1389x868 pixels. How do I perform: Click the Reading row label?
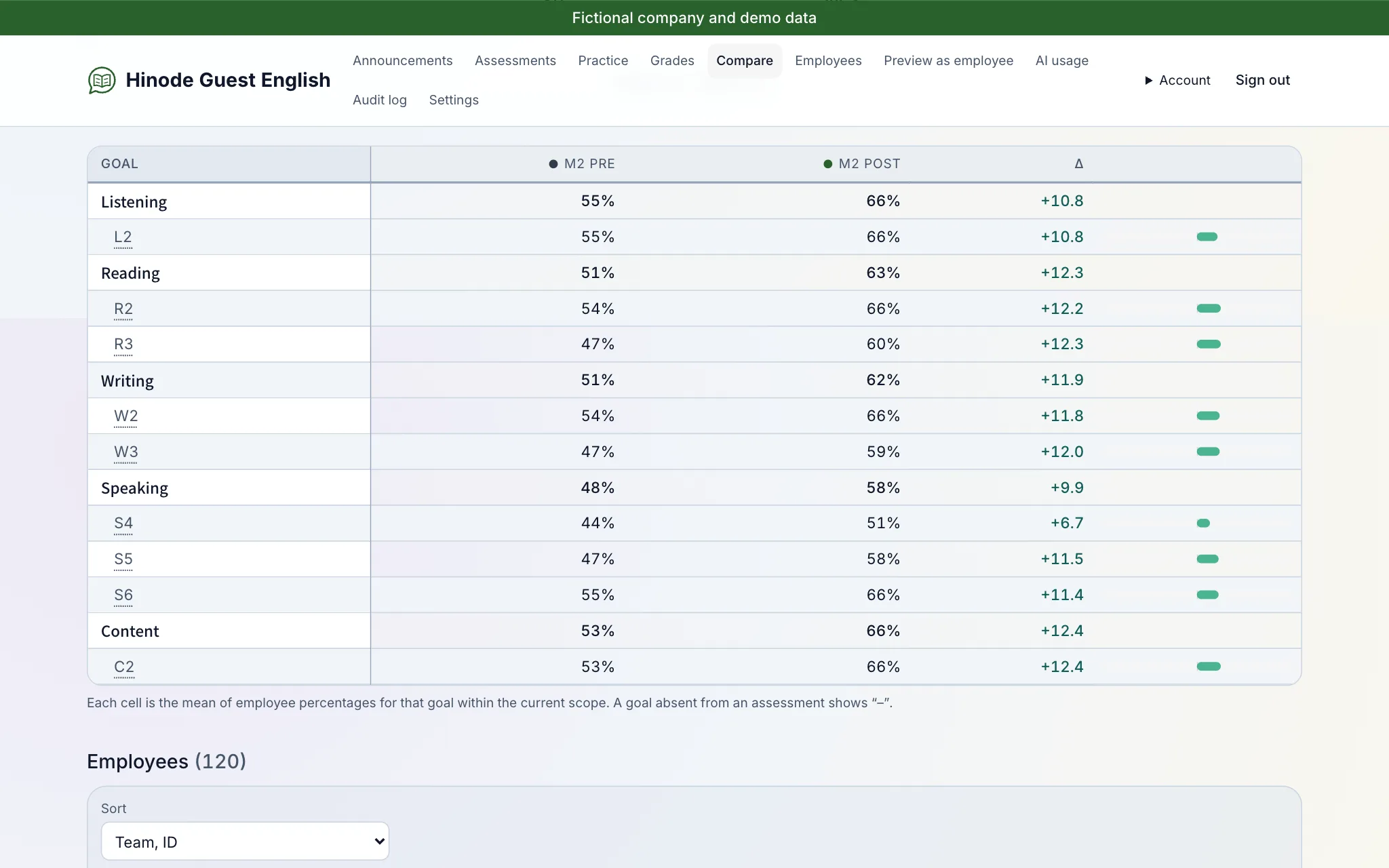click(x=130, y=273)
